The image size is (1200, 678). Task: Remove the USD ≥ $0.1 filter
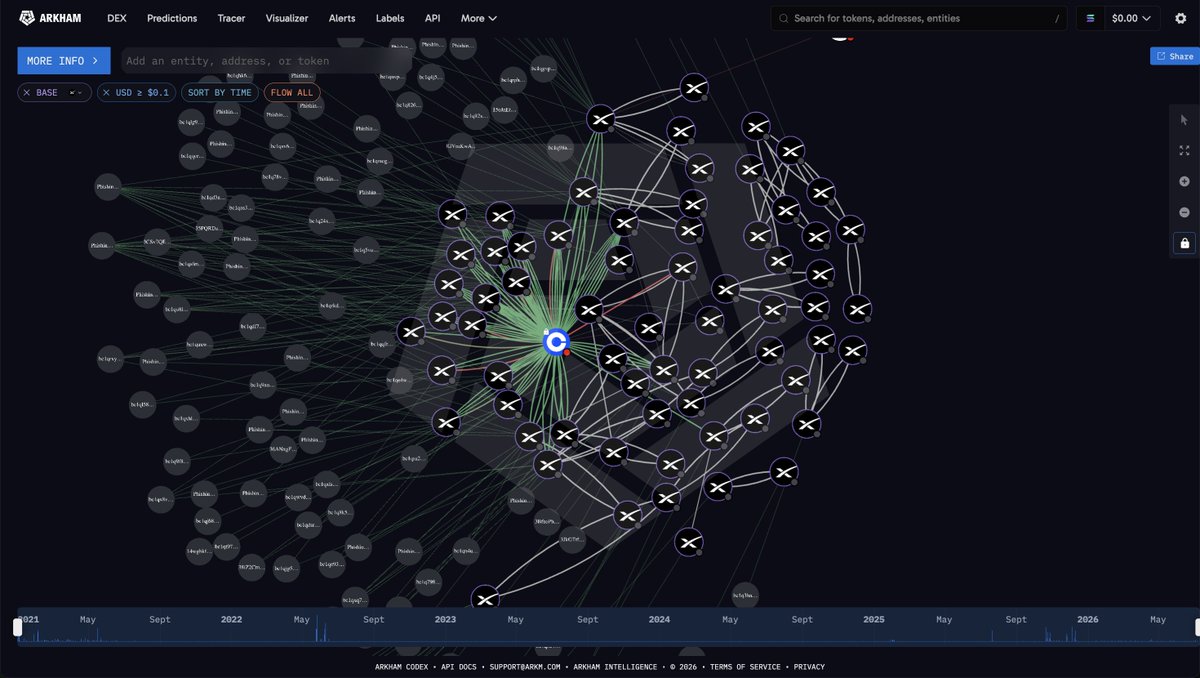(x=106, y=93)
